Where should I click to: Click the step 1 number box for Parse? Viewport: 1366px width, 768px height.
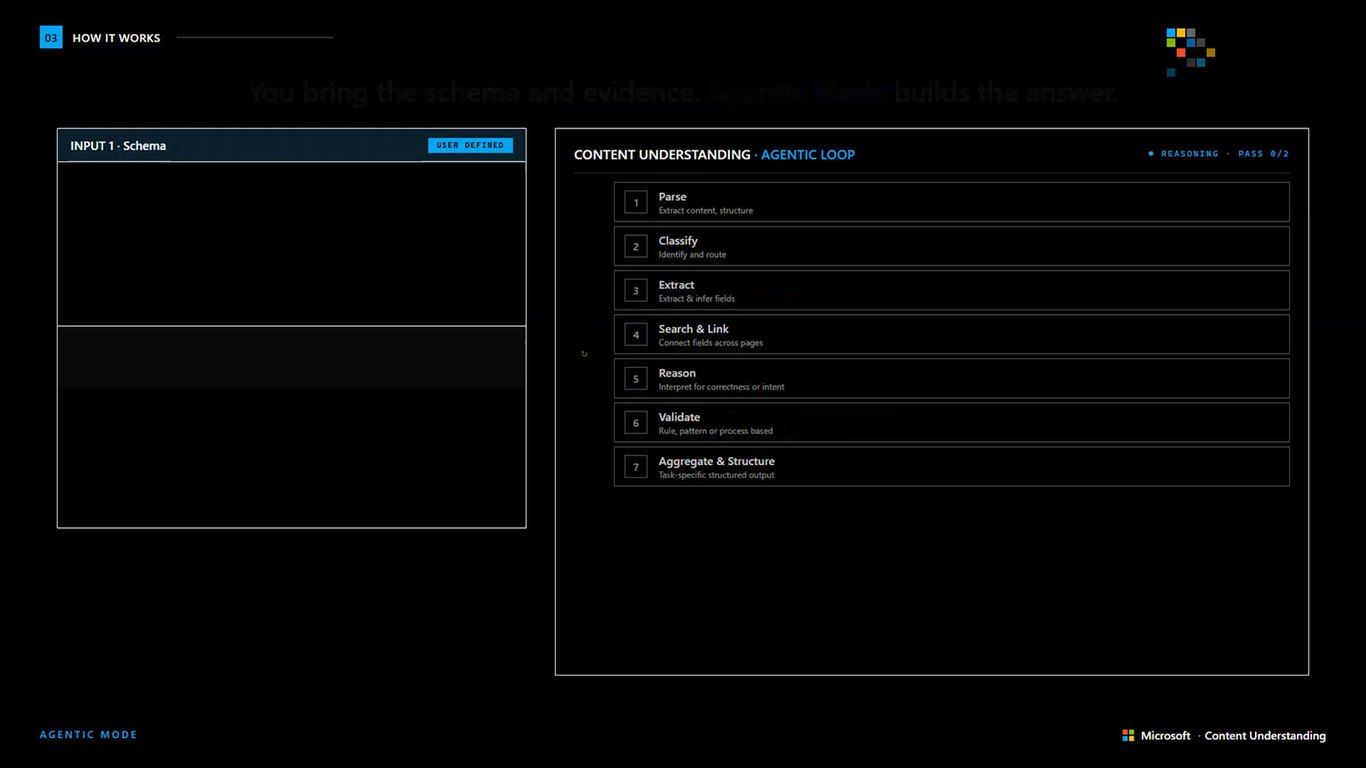pyautogui.click(x=636, y=202)
